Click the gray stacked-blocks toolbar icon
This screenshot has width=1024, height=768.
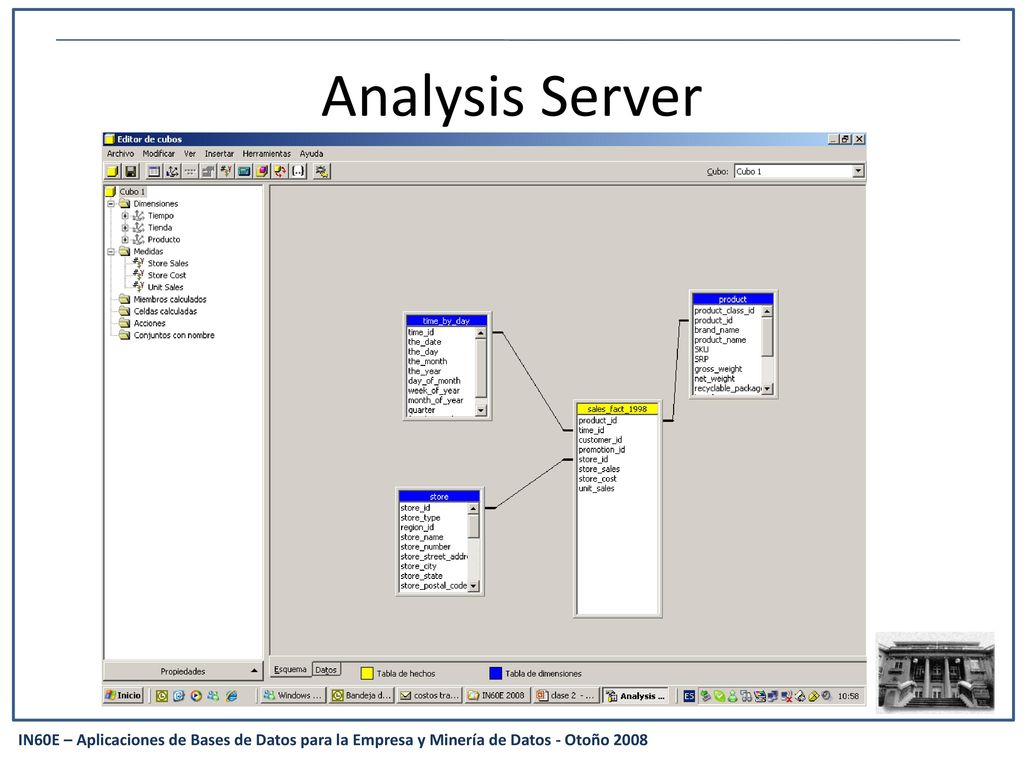(x=208, y=171)
